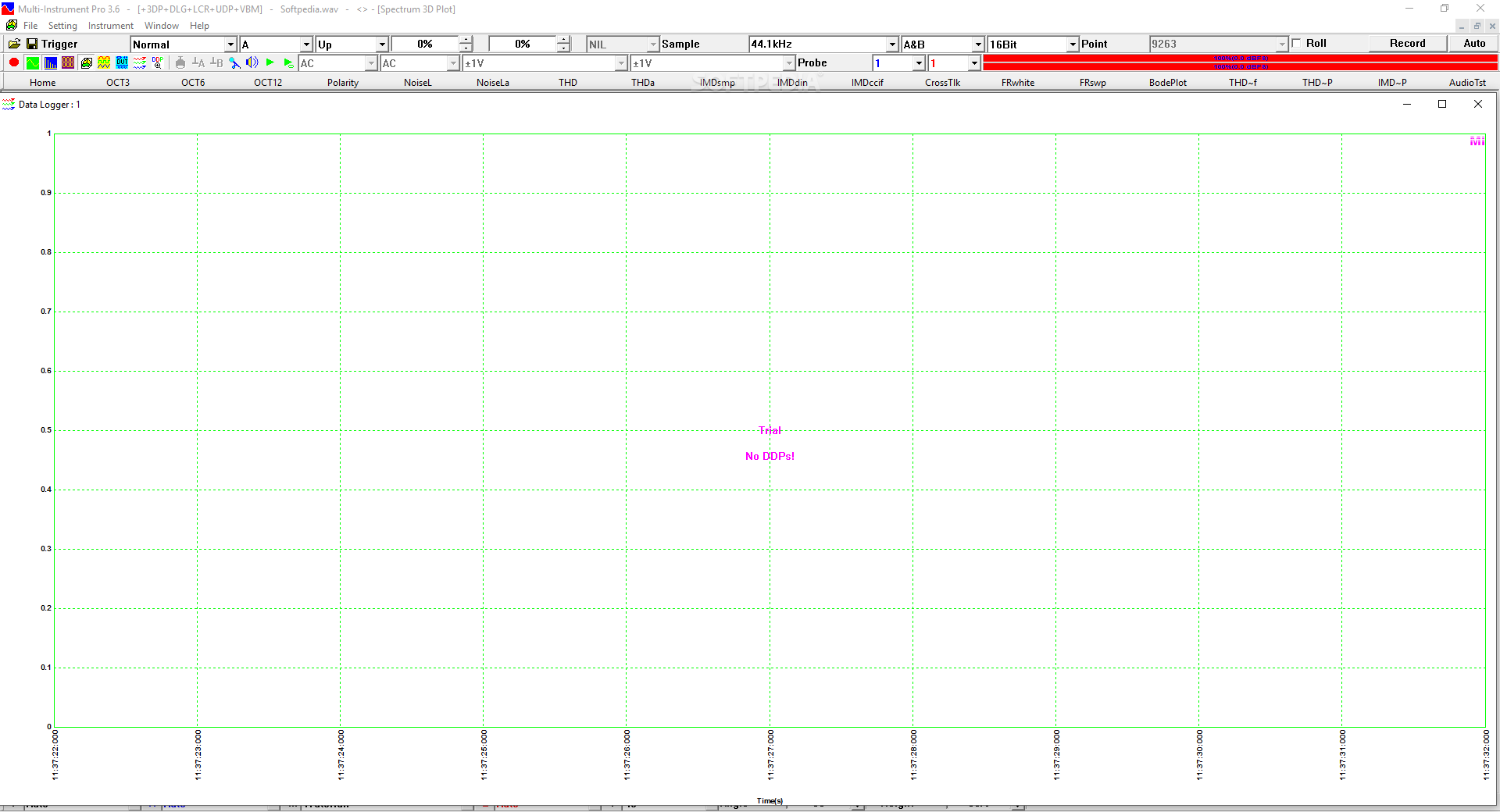
Task: Enable the Roll checkbox
Action: tap(1297, 44)
